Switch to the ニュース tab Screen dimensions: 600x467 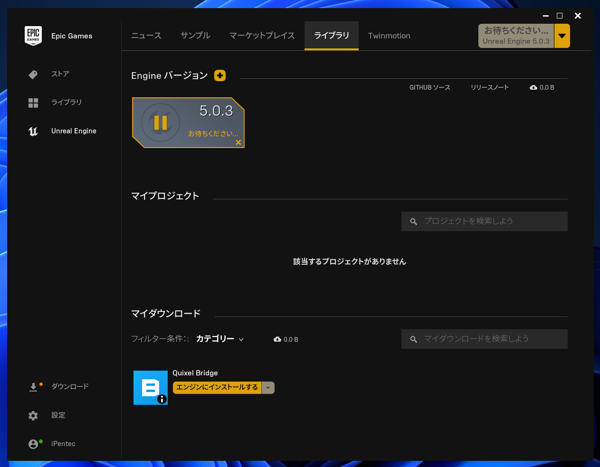point(146,36)
